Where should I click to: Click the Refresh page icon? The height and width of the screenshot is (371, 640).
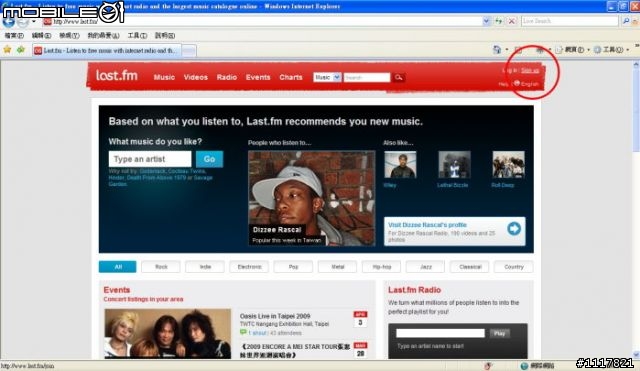(499, 21)
